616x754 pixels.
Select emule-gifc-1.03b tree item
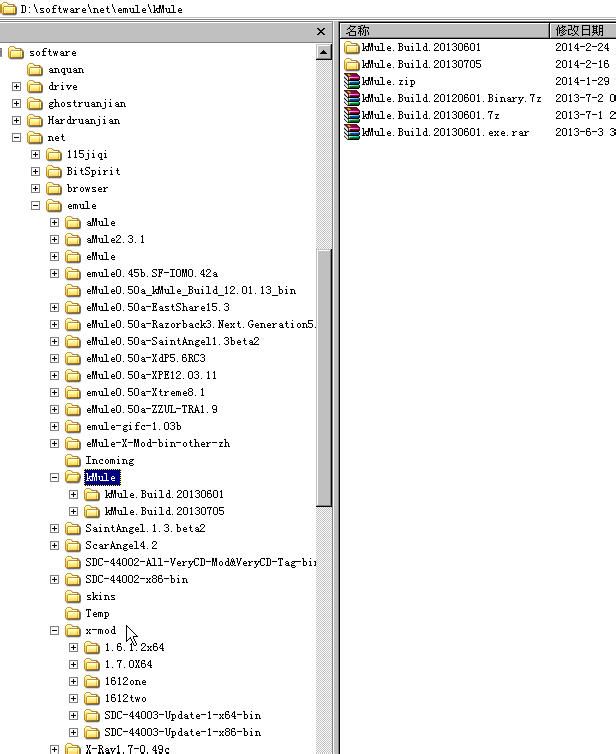point(134,427)
